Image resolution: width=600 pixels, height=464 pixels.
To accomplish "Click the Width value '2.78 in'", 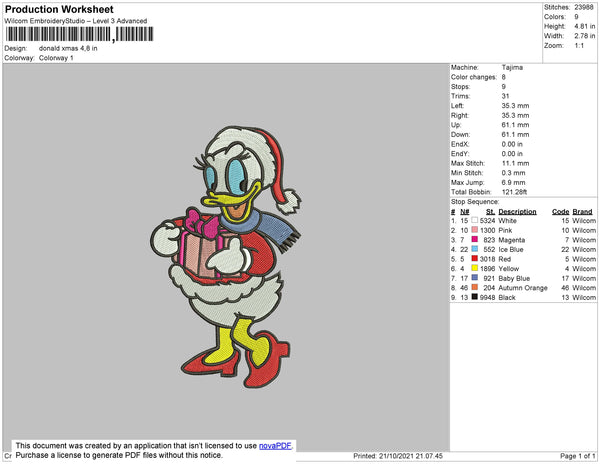I will coord(585,36).
